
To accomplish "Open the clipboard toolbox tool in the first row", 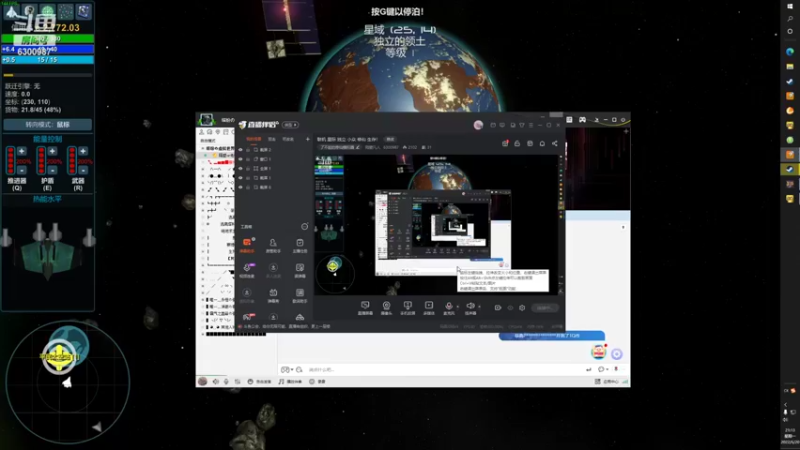I will coord(299,245).
